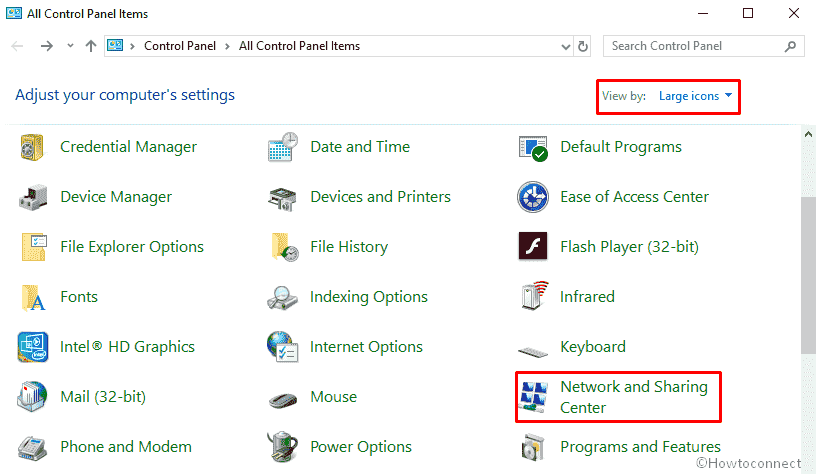Open the Intel HD Graphics icon
The height and width of the screenshot is (474, 816).
[33, 347]
